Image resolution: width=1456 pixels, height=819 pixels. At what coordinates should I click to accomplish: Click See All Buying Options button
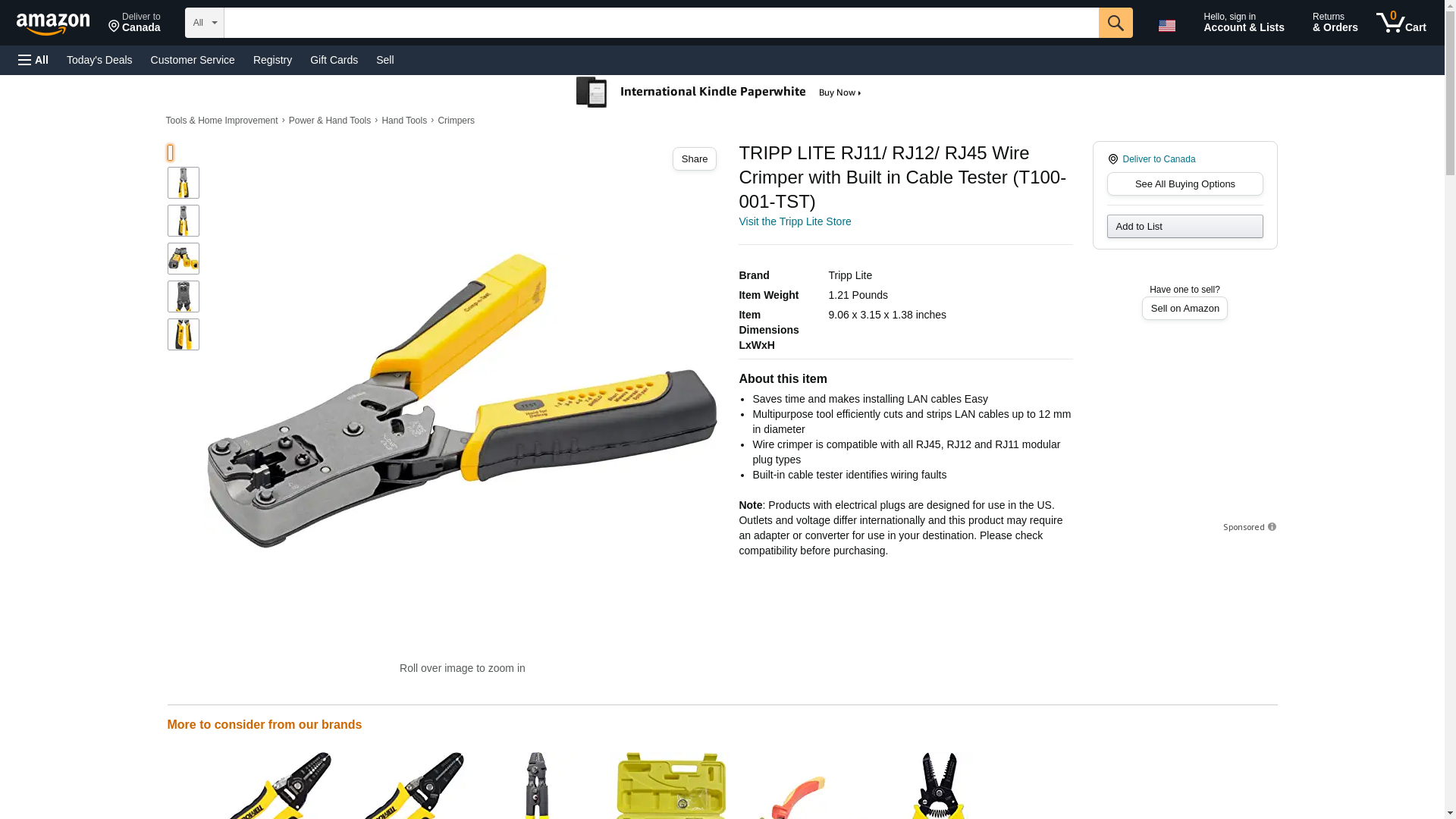(x=1184, y=184)
